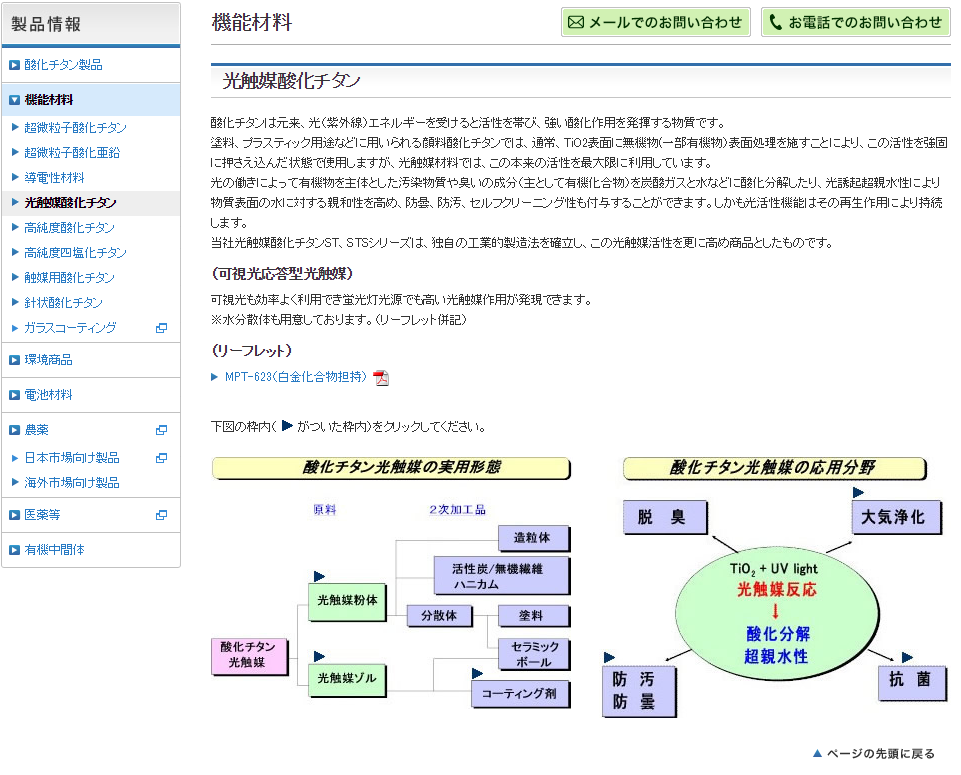Click external-link icon next to 日本市場向け製品
Image resolution: width=961 pixels, height=775 pixels.
(161, 458)
